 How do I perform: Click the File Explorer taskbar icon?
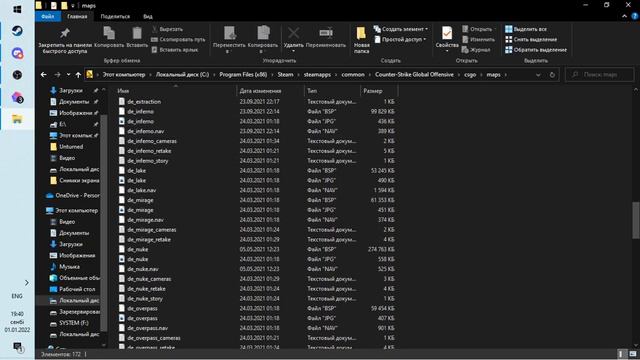[x=17, y=119]
